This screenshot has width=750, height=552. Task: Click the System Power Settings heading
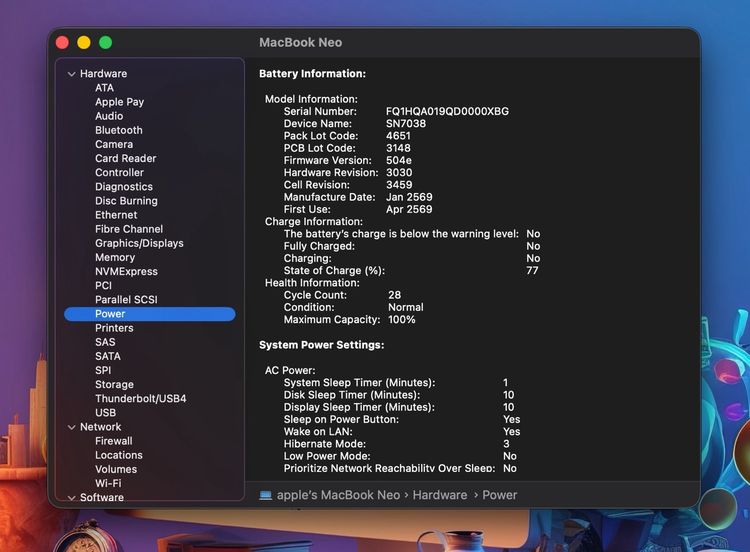tap(321, 345)
